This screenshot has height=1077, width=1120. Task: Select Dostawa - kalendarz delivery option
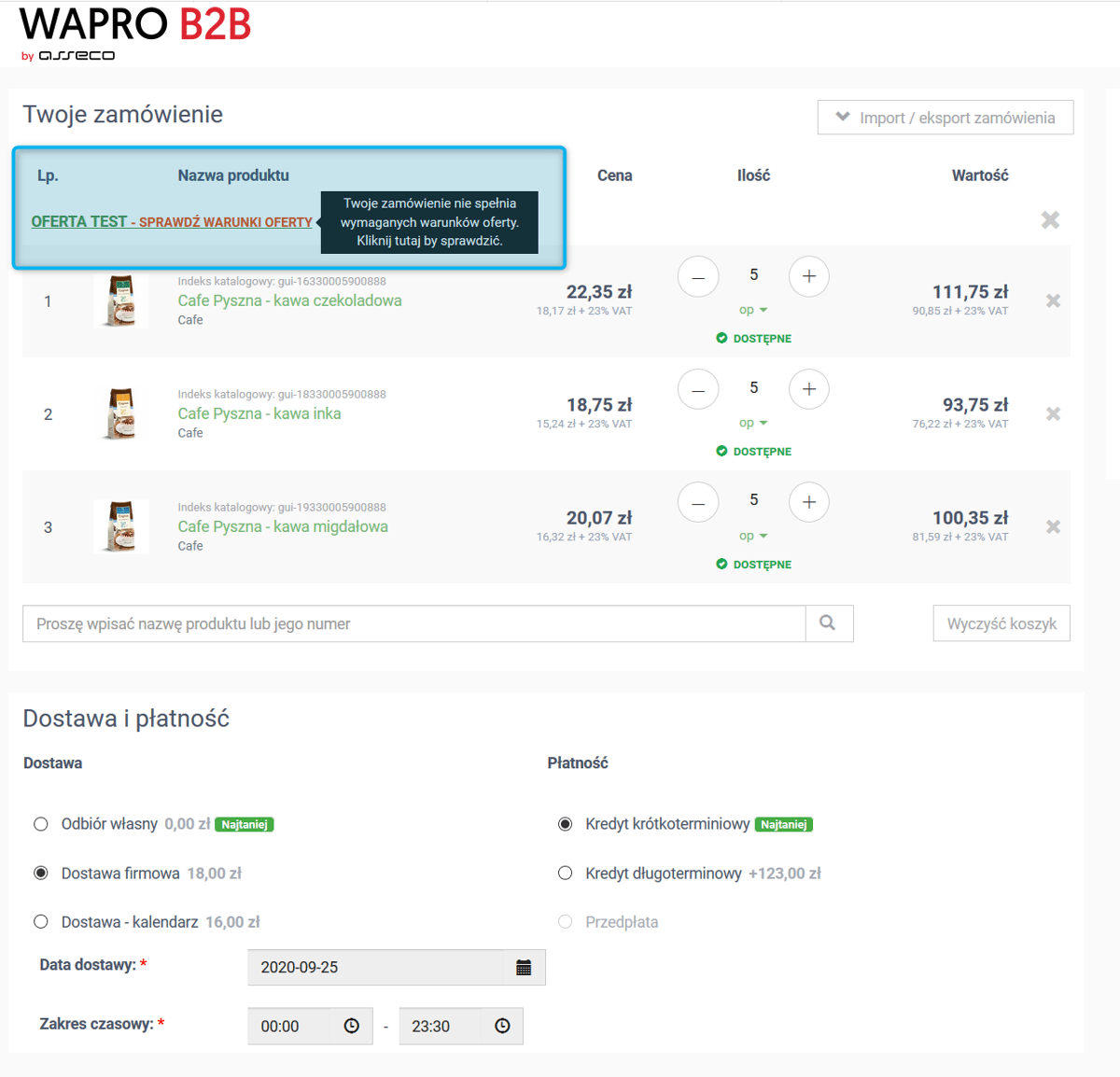pyautogui.click(x=41, y=921)
